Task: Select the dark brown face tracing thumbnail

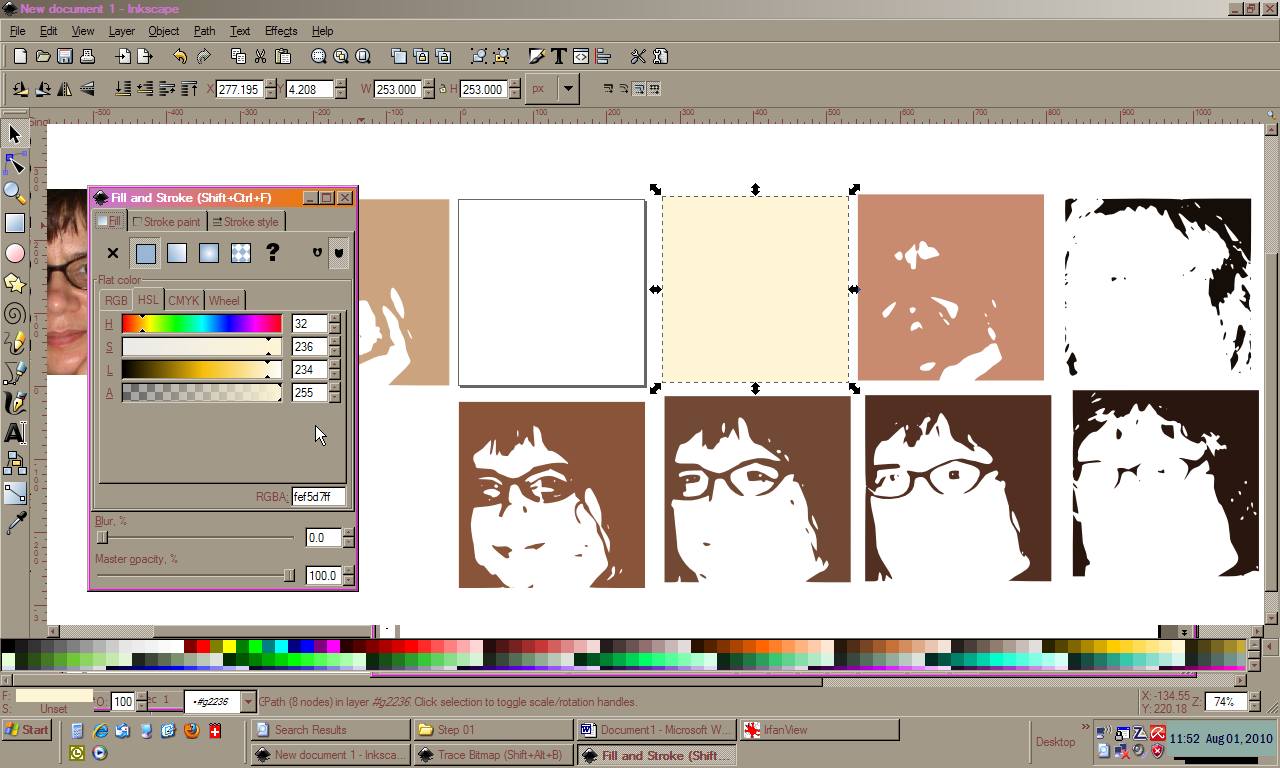Action: coord(958,488)
